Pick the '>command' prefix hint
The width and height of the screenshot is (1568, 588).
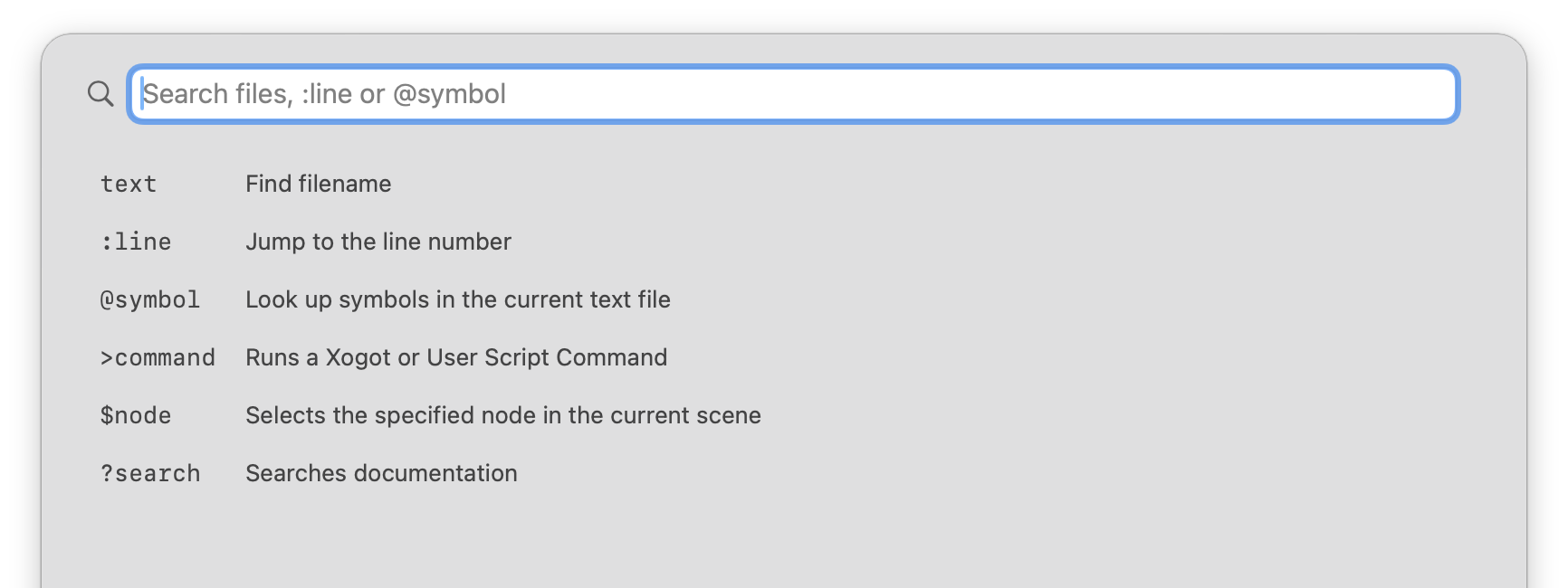[x=158, y=357]
